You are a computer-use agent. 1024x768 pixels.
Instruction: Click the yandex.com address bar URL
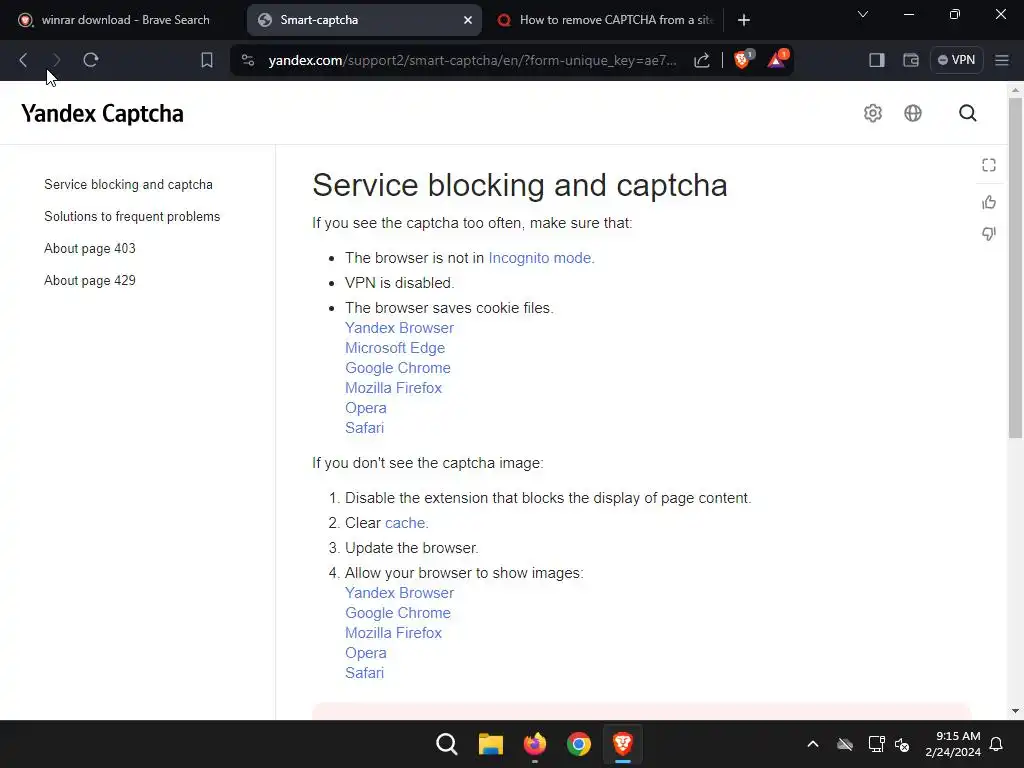click(x=472, y=60)
